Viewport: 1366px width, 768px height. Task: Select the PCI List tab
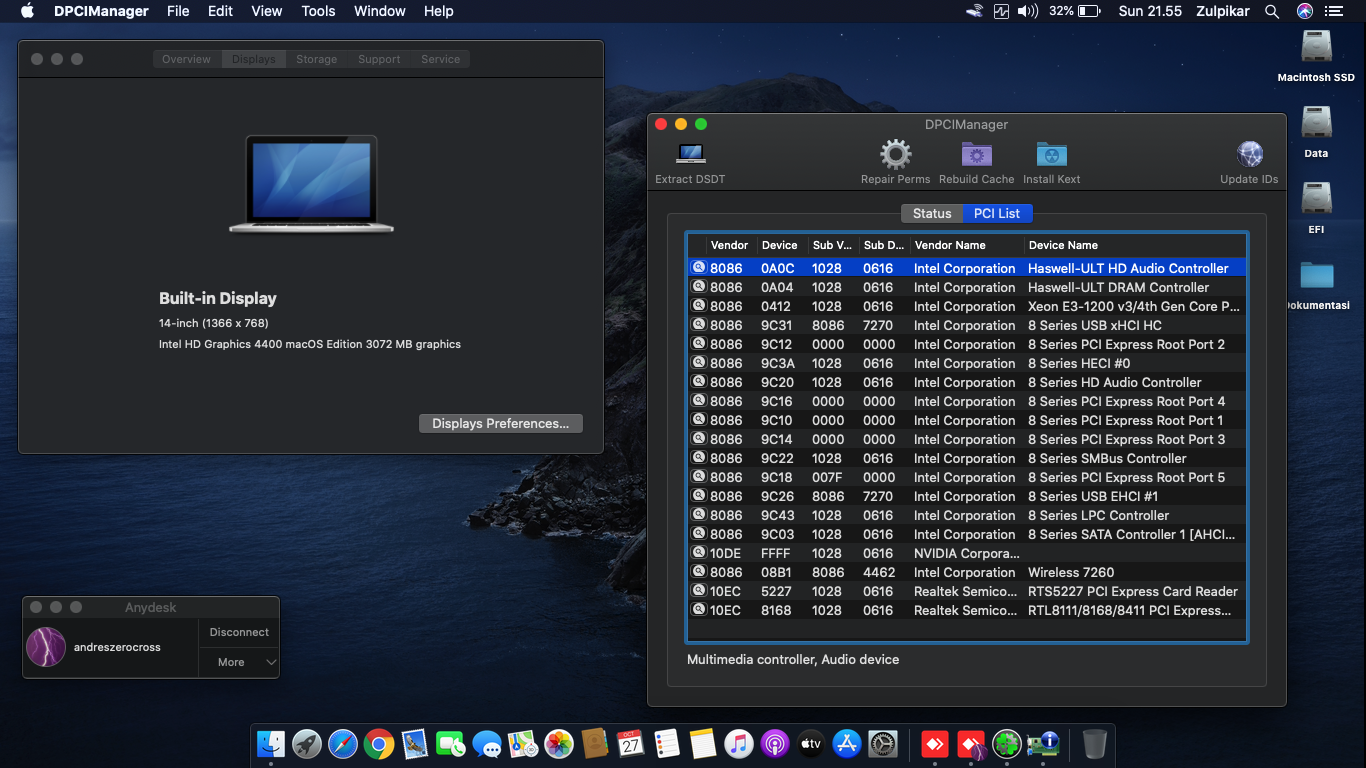997,213
